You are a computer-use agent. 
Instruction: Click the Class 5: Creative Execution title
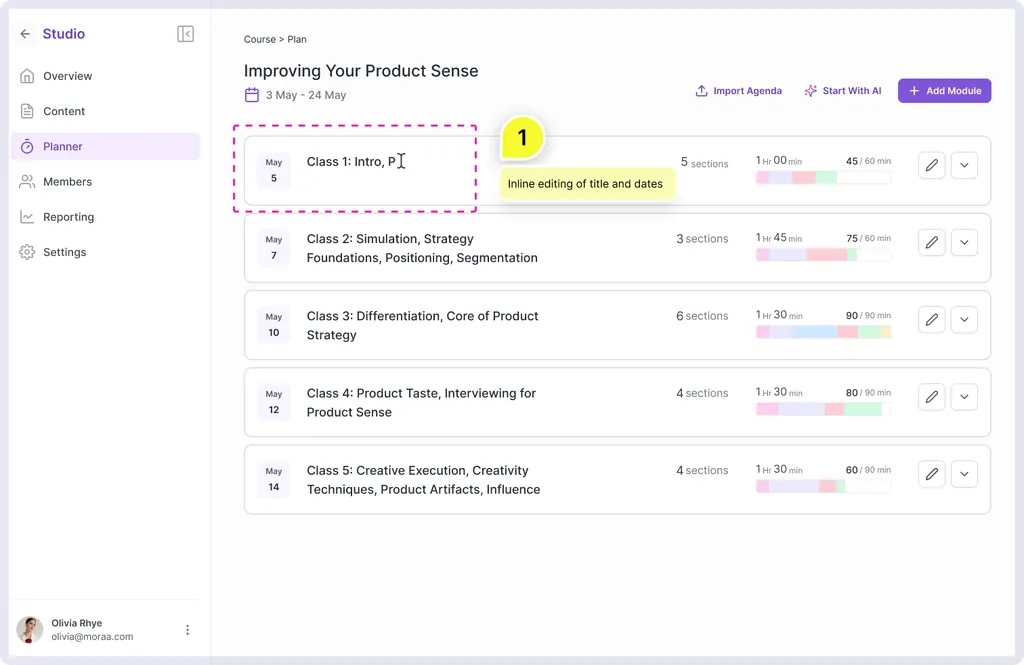423,479
